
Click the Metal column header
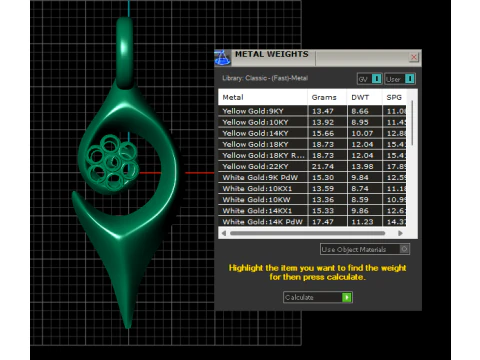point(263,97)
